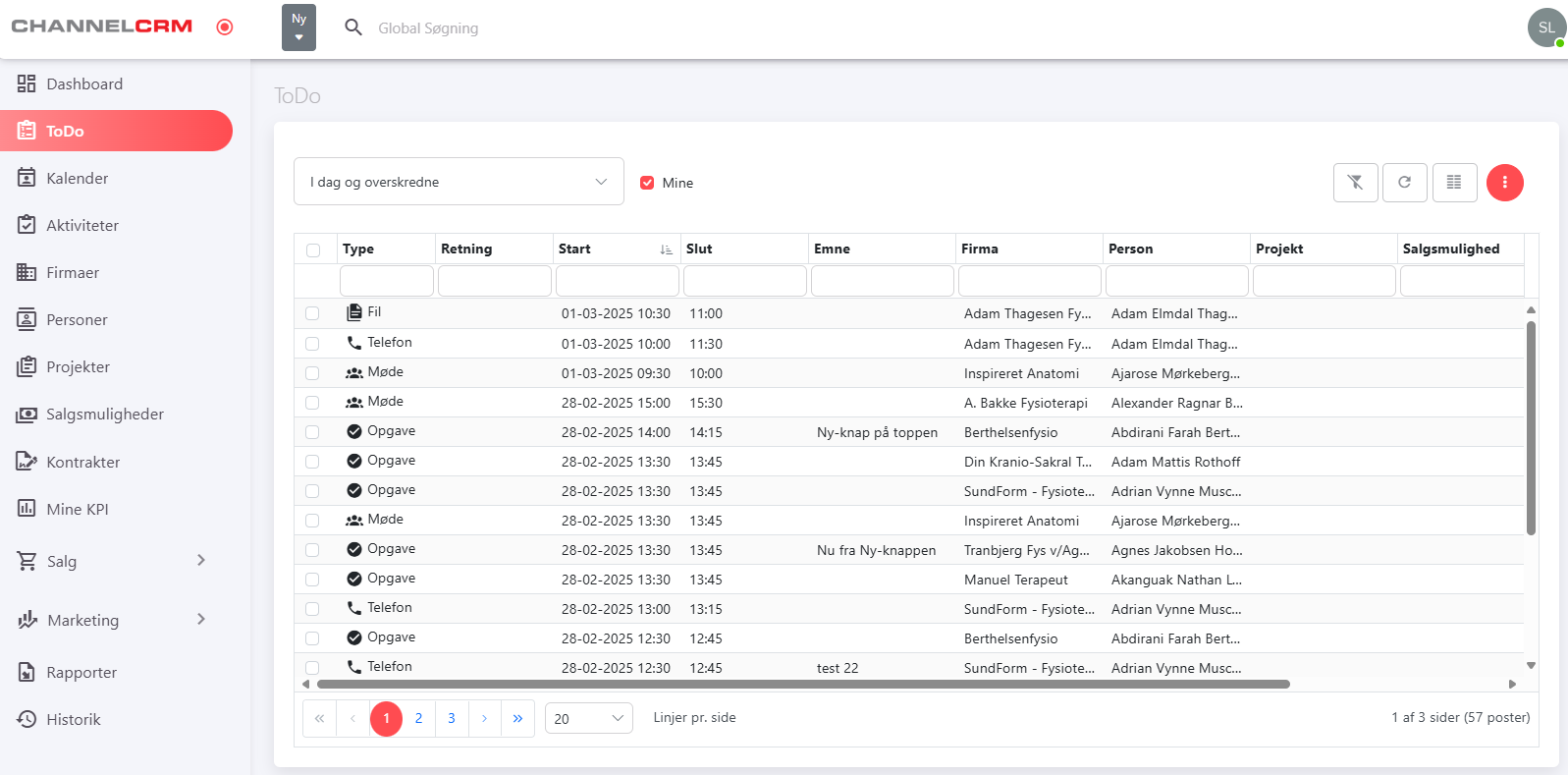Screen dimensions: 1568x775
Task: Open the rows-per-page dropdown showing 20
Action: tap(589, 718)
